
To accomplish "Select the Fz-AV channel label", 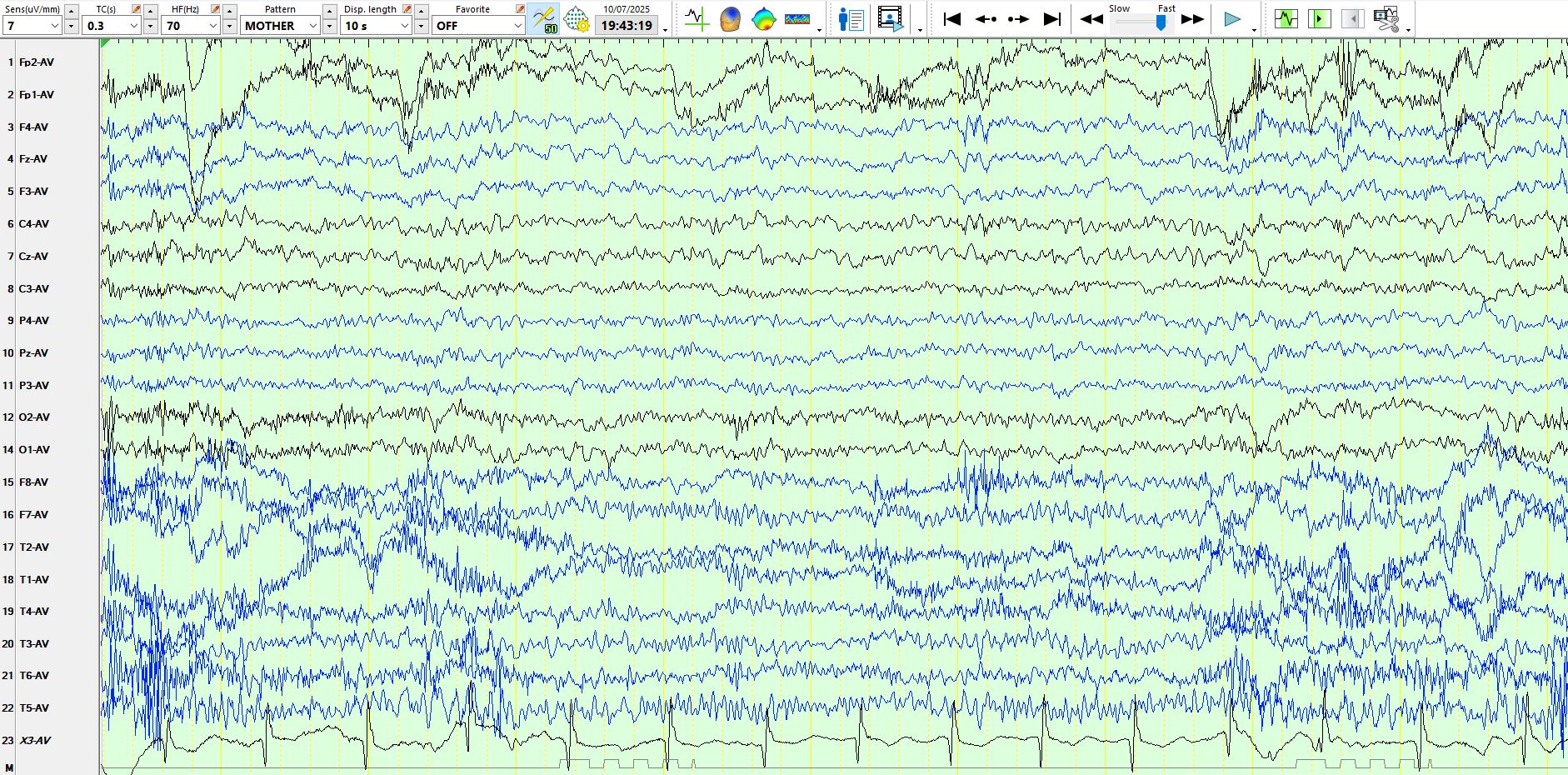I will pos(33,159).
